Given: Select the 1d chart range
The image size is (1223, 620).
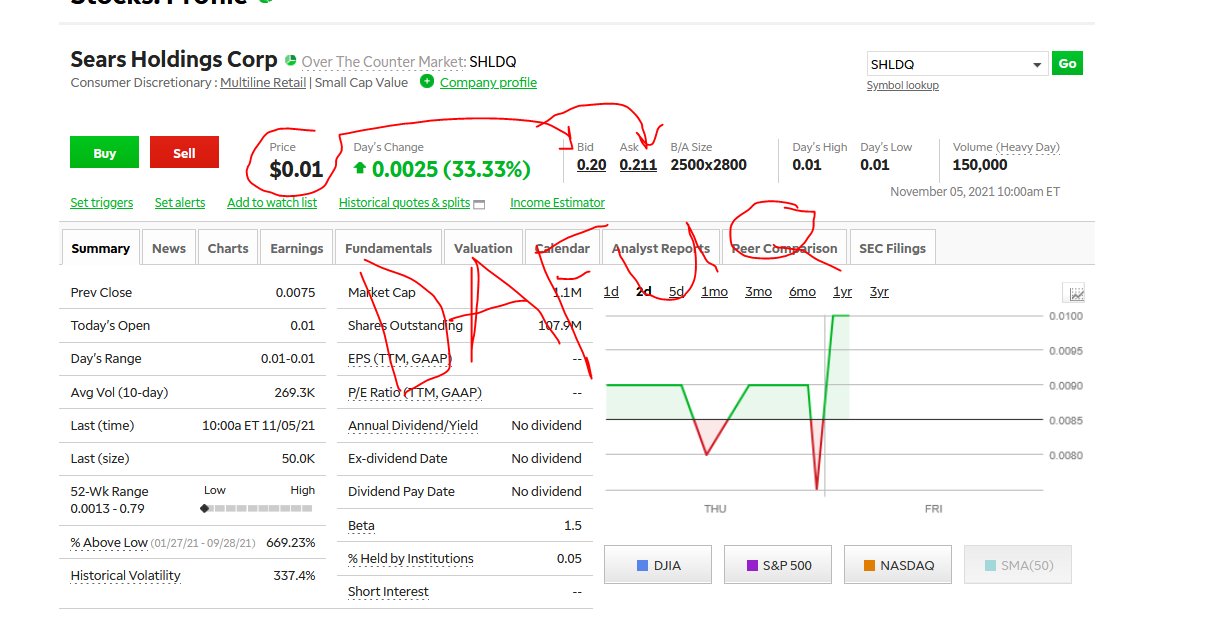Looking at the screenshot, I should 611,292.
